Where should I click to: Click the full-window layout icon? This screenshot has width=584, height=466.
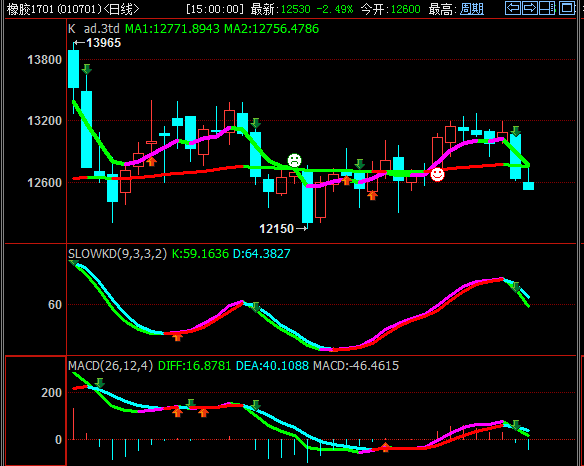[567, 8]
